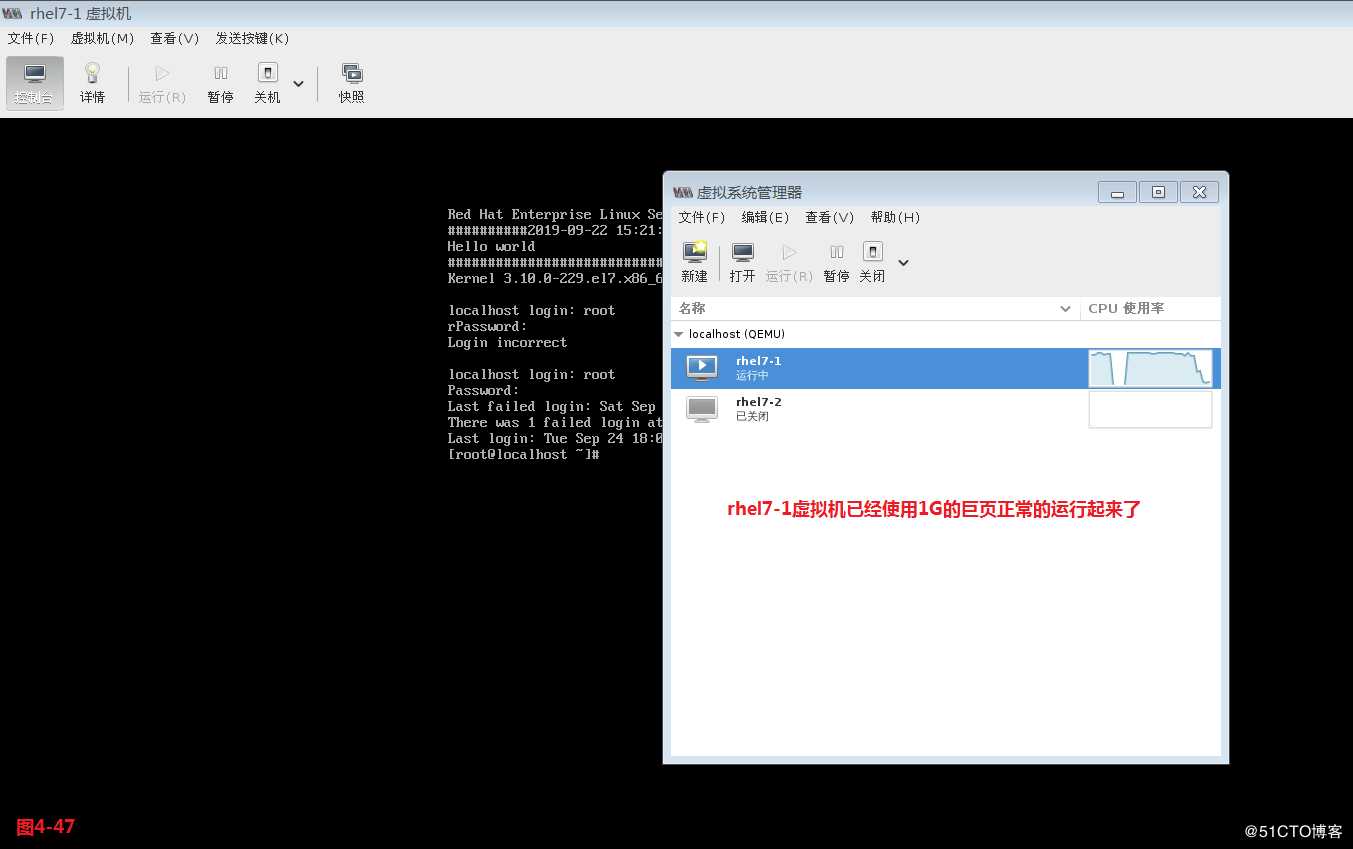Image resolution: width=1353 pixels, height=849 pixels.
Task: Click the Open (打开) icon in Virtual Machine Manager
Action: coord(743,262)
